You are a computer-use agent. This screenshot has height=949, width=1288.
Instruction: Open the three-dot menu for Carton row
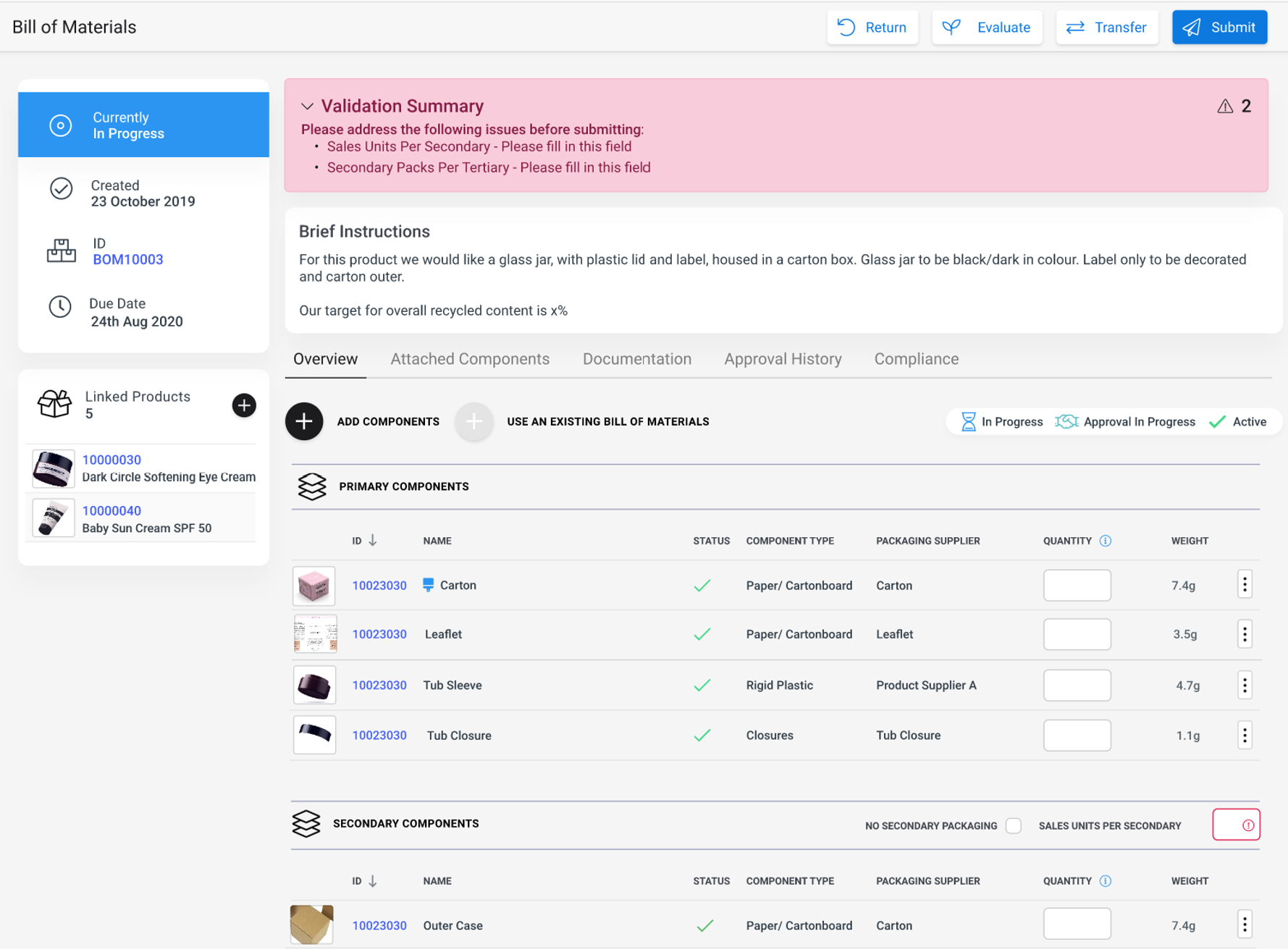pyautogui.click(x=1245, y=585)
